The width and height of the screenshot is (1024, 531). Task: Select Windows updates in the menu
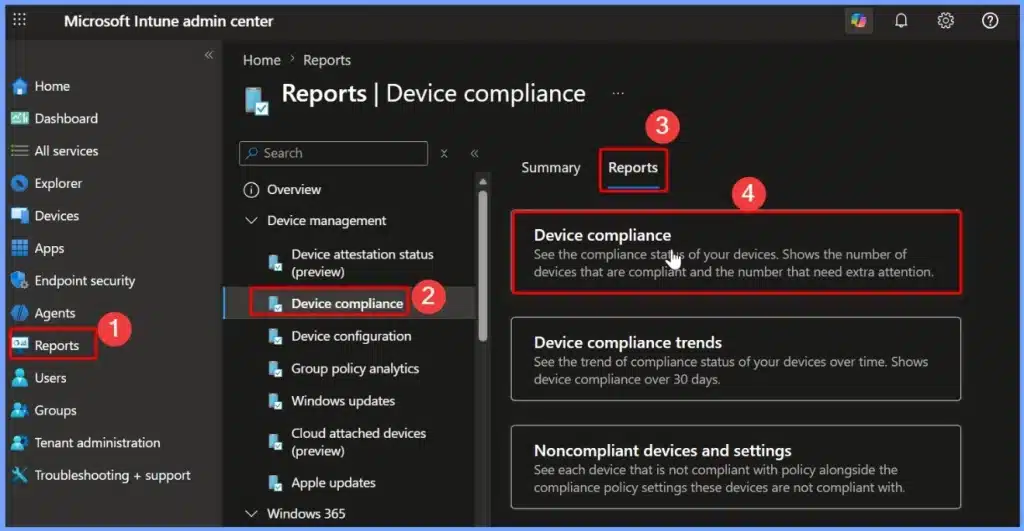pos(343,401)
